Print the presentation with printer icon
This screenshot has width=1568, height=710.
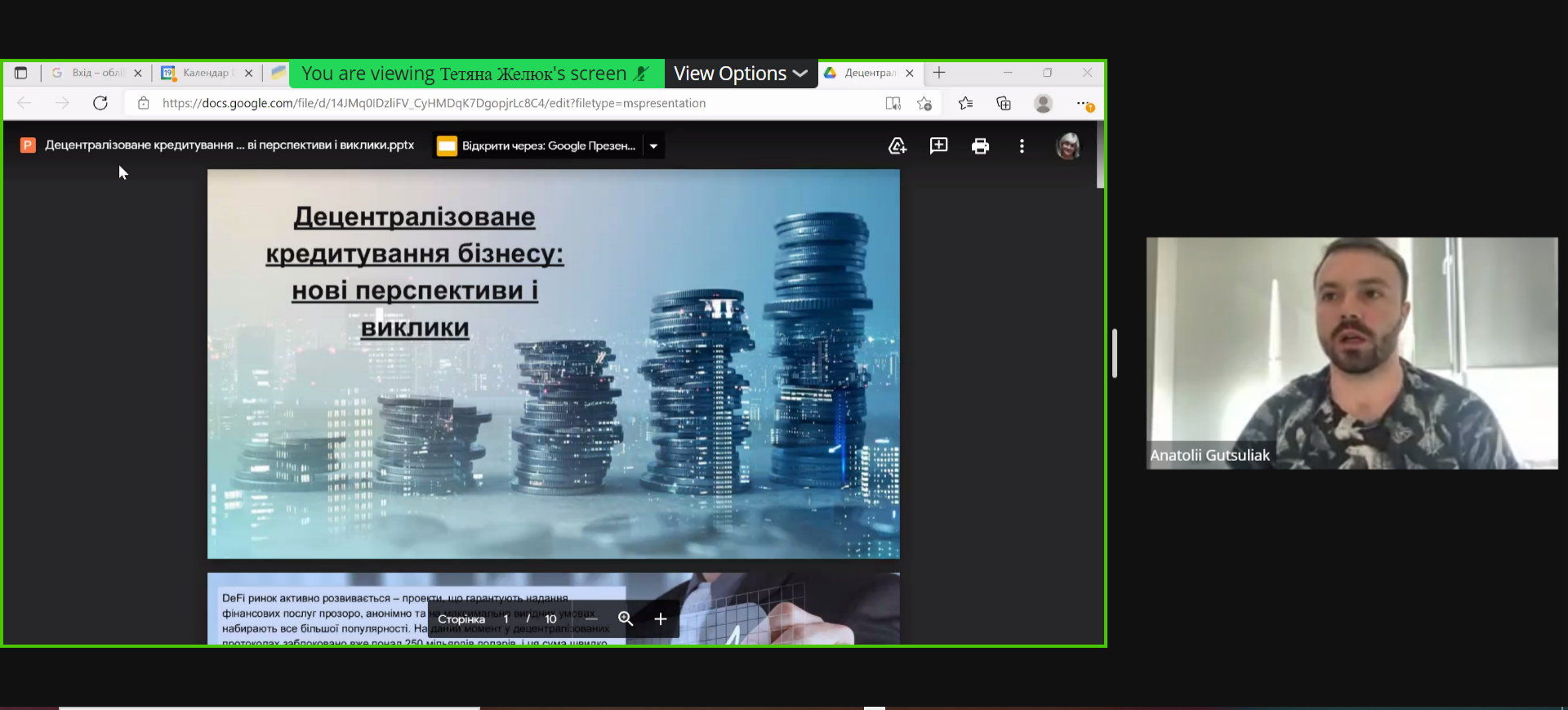pyautogui.click(x=980, y=146)
